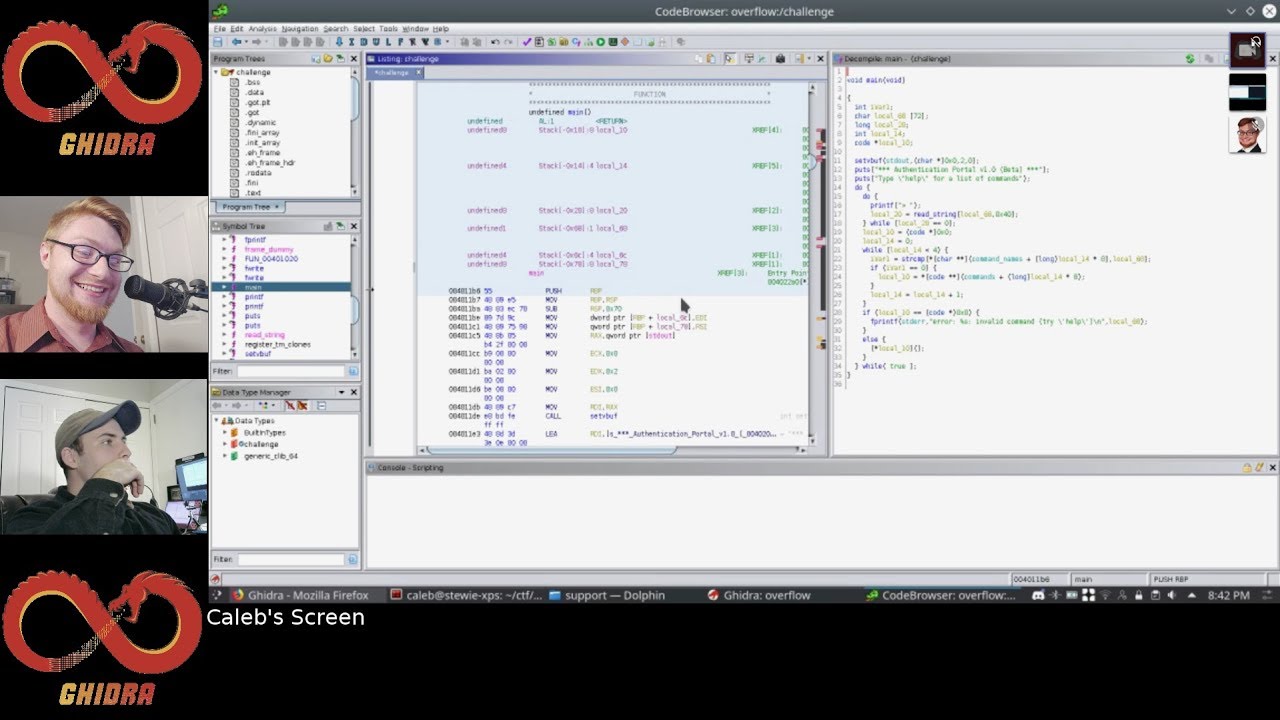Click the Data Type Manager collapse-all icon
Viewport: 1280px width, 720px height.
coord(321,406)
